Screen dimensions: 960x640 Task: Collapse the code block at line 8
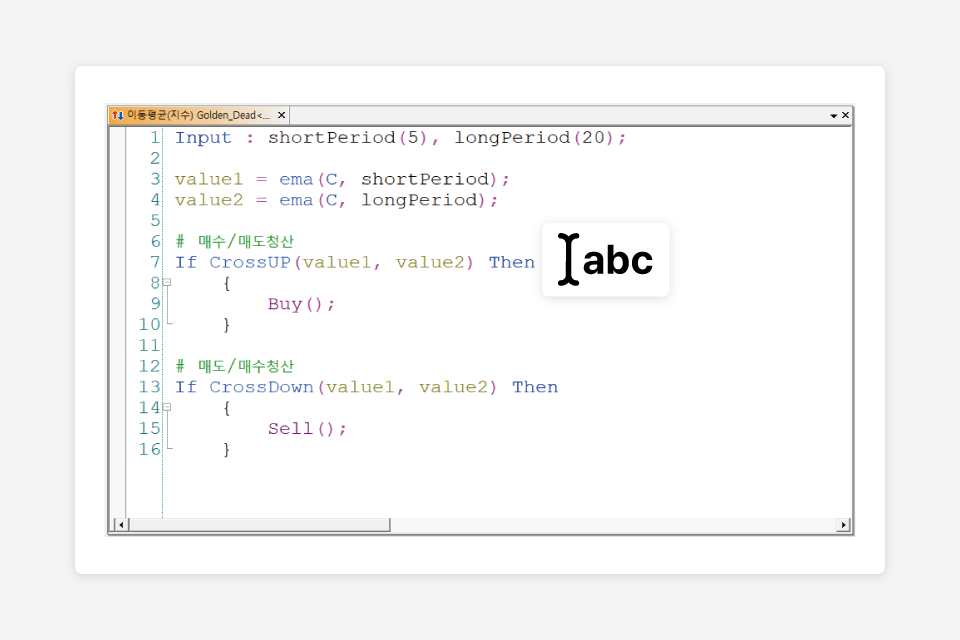167,283
